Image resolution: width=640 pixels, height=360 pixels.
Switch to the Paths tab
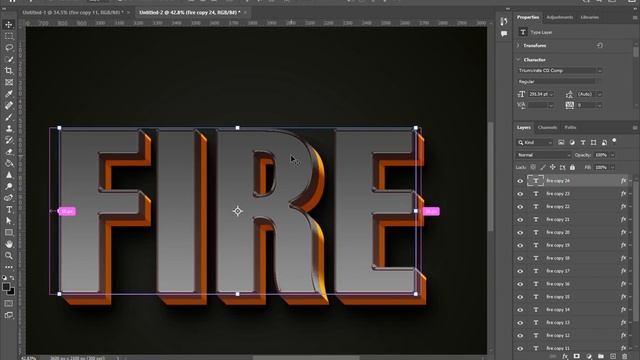(570, 127)
